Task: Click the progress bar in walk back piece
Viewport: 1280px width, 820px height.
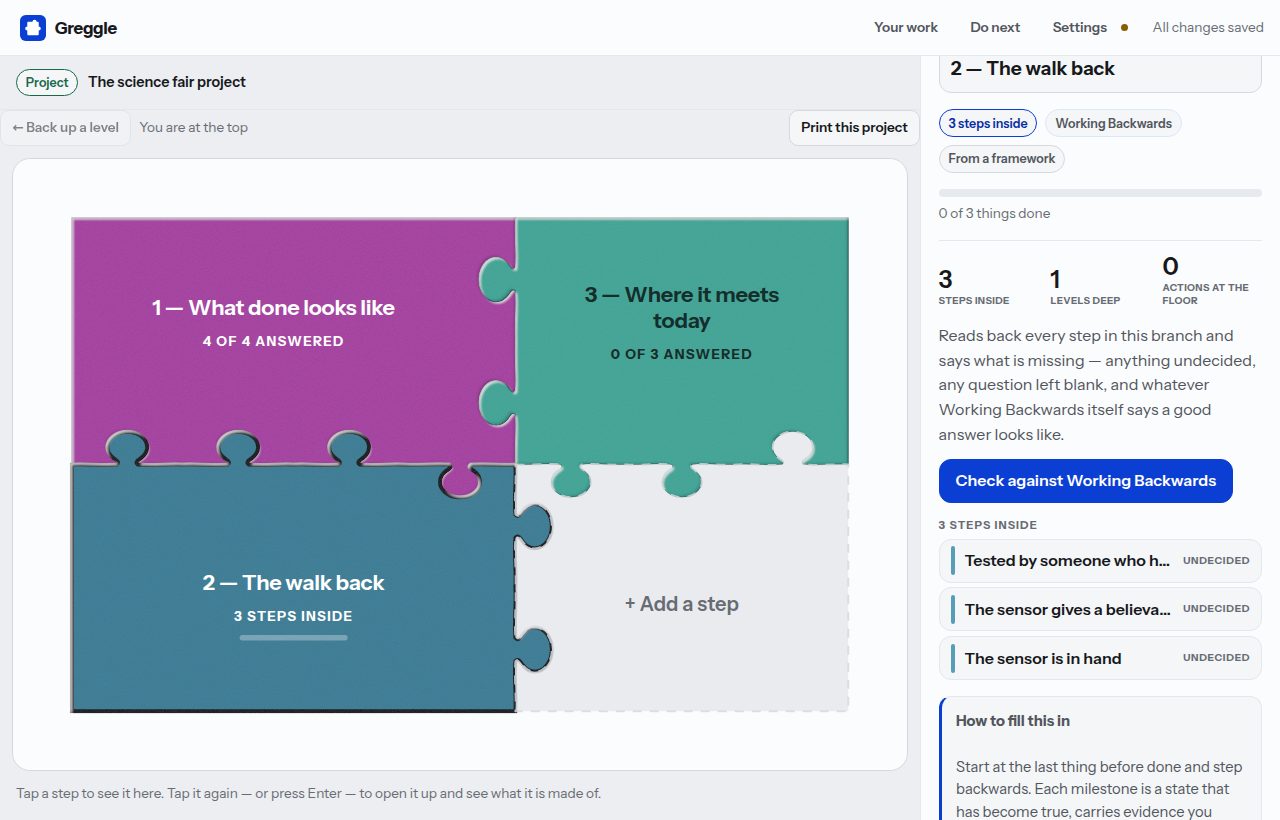Action: 293,638
